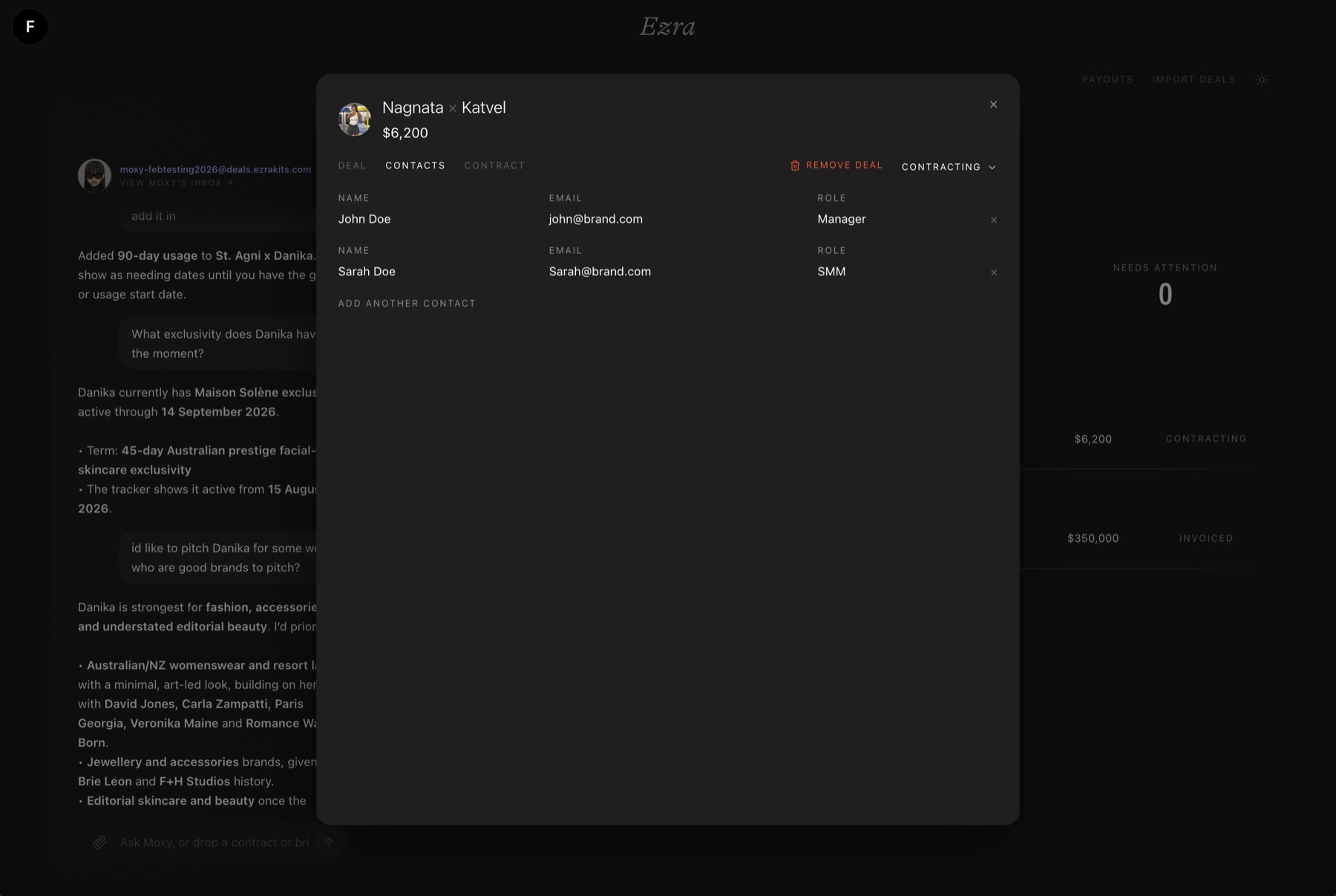Click the Needs Attention count of 0

coord(1165,295)
